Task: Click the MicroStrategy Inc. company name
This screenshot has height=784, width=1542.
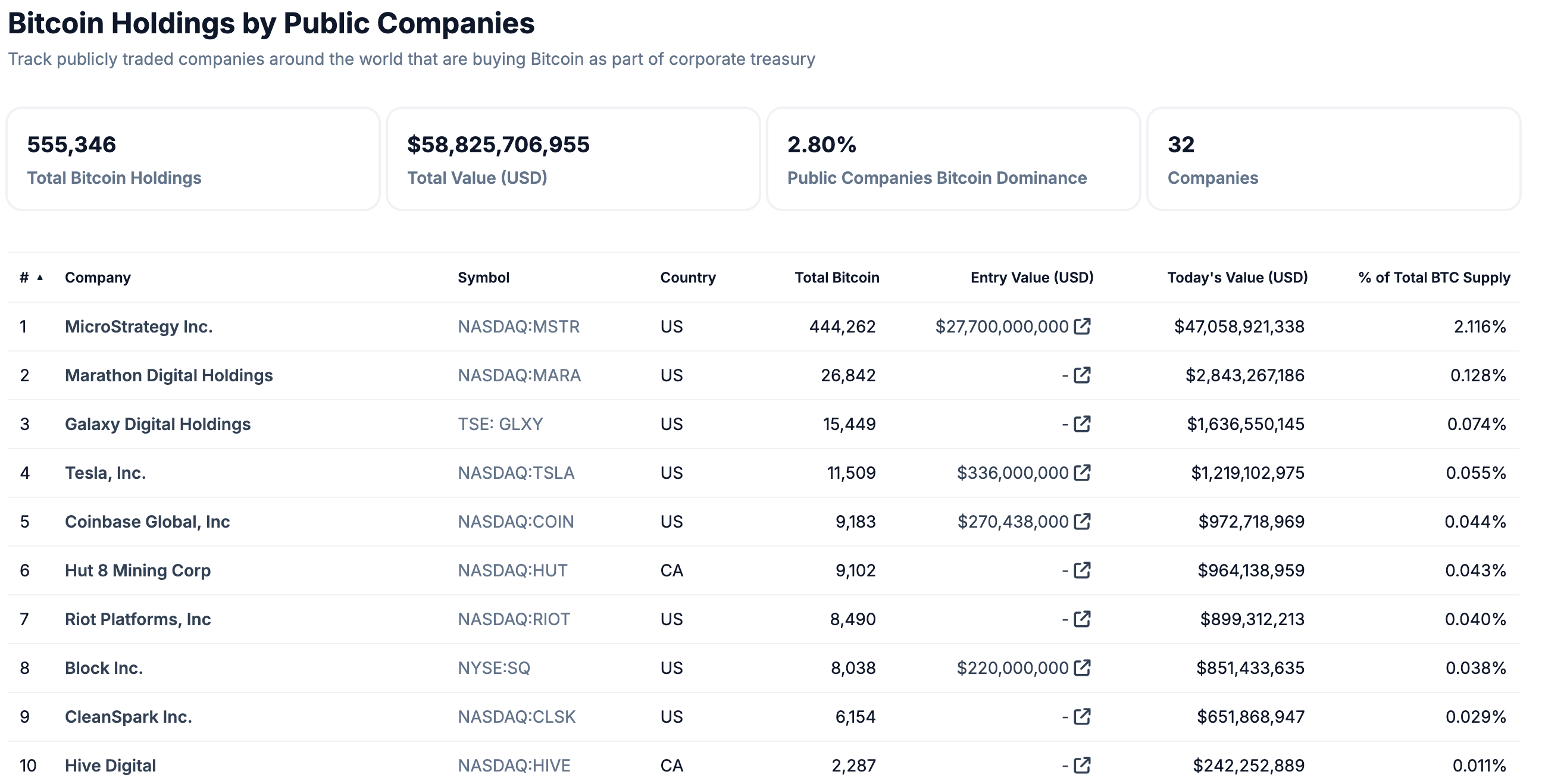Action: (138, 327)
